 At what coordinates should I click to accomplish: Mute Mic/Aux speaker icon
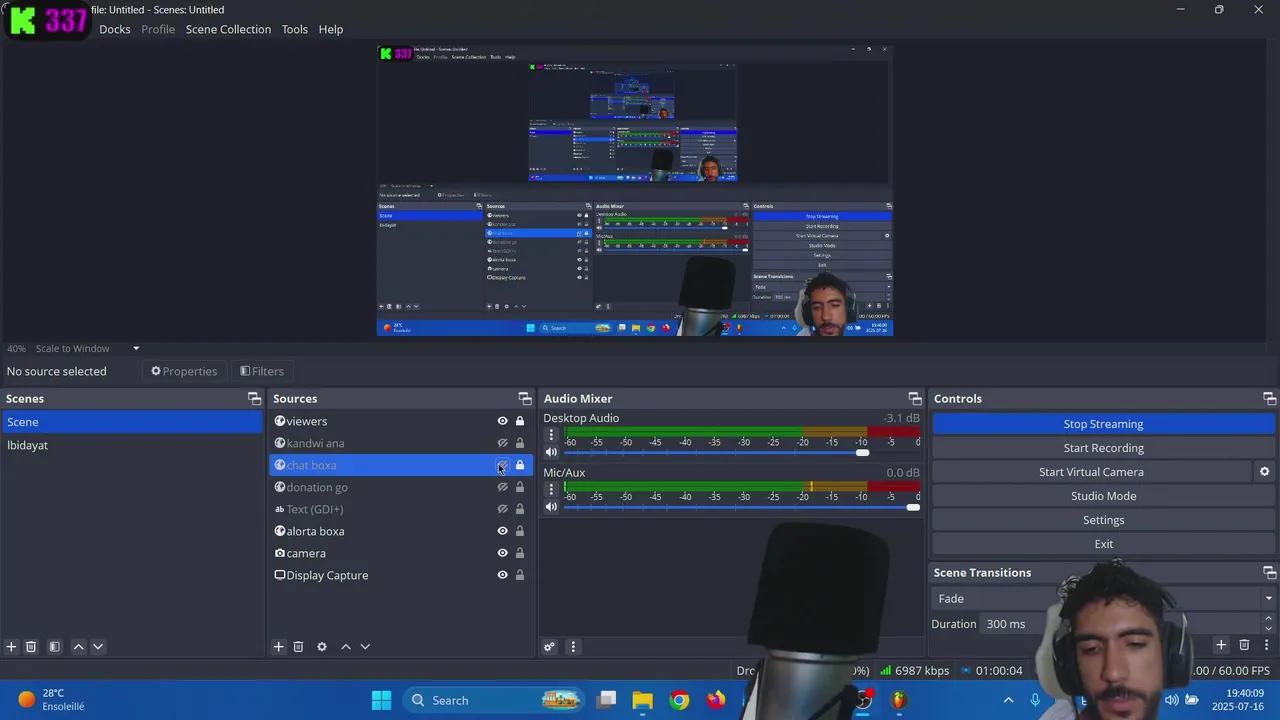click(x=551, y=507)
